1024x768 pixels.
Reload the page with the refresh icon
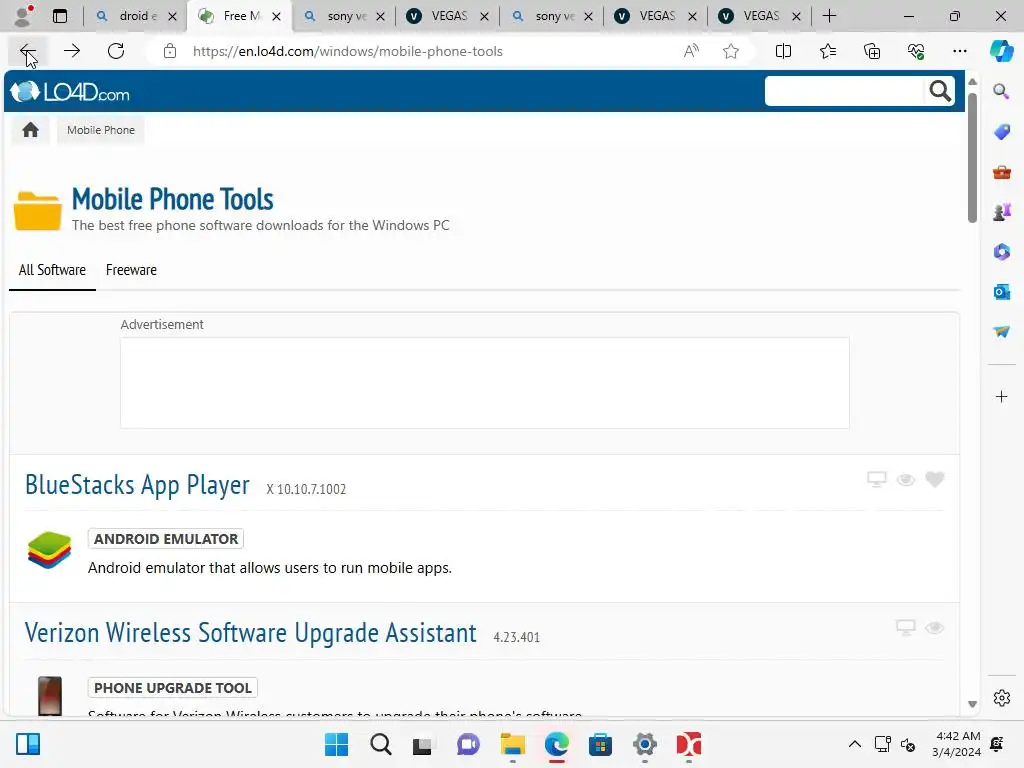[116, 51]
